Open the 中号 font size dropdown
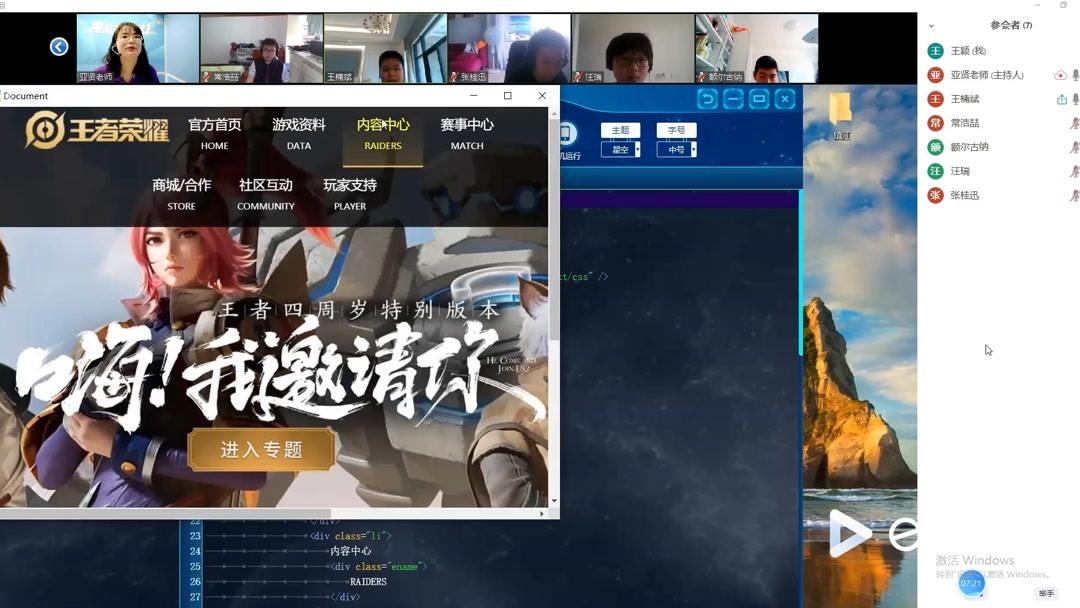The image size is (1080, 608). point(675,148)
